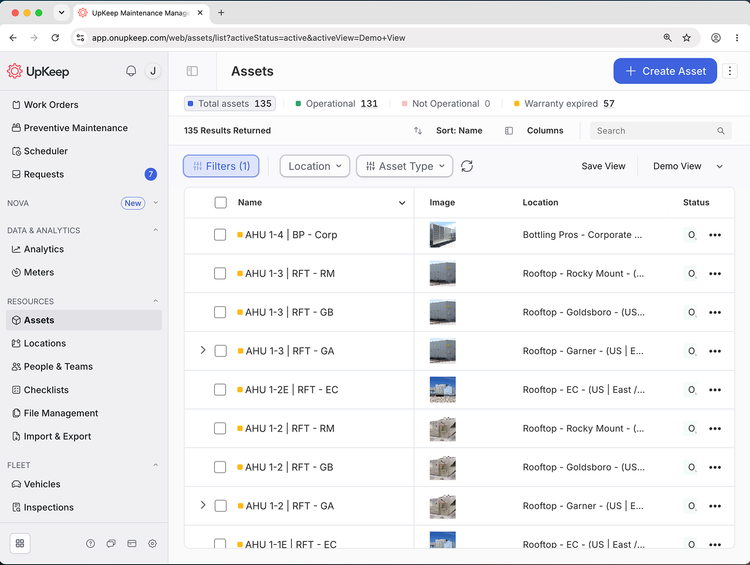Open row actions for AHU 1-4 | BP - Corp

(715, 235)
